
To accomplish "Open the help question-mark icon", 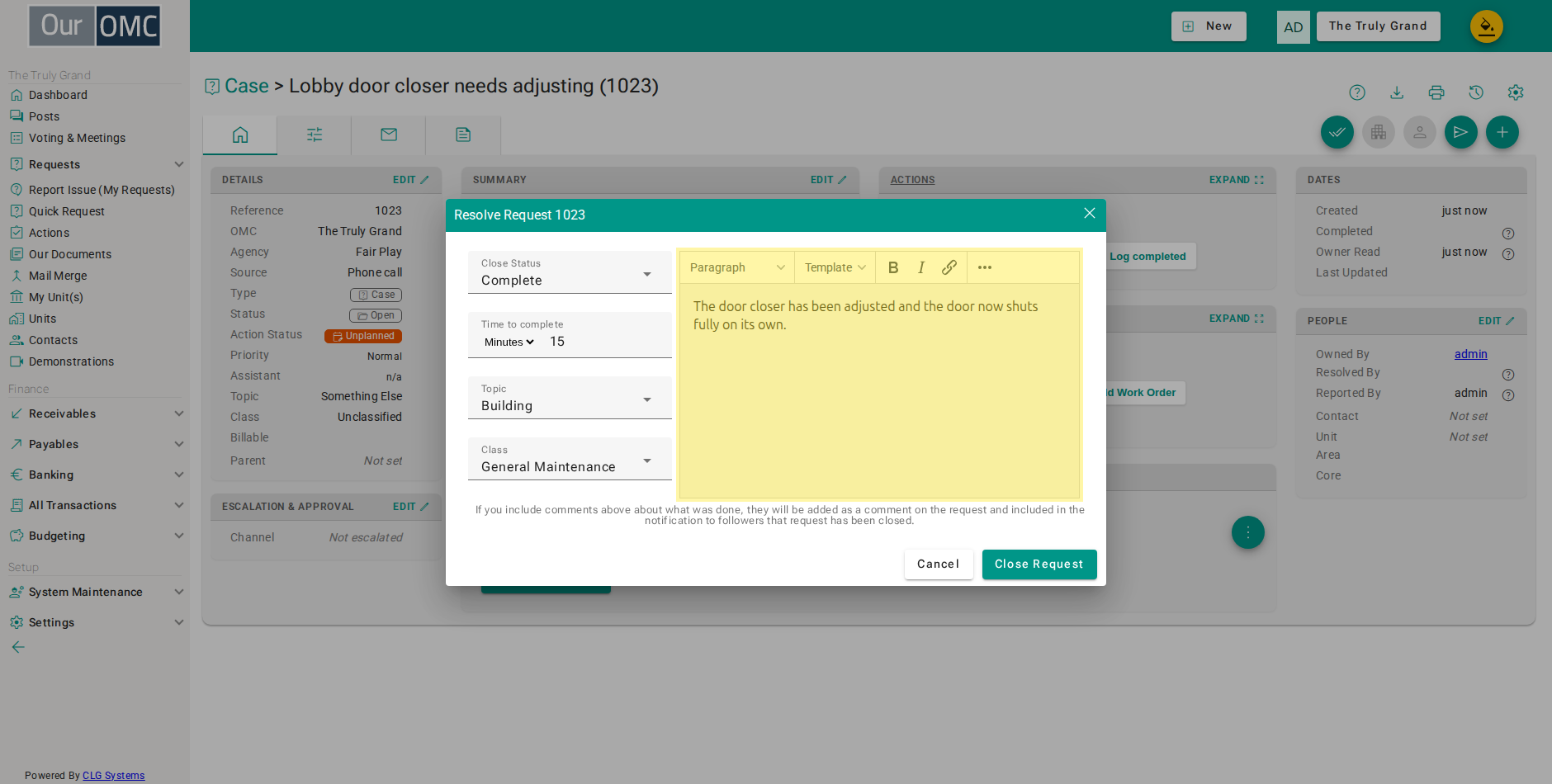I will [1357, 92].
